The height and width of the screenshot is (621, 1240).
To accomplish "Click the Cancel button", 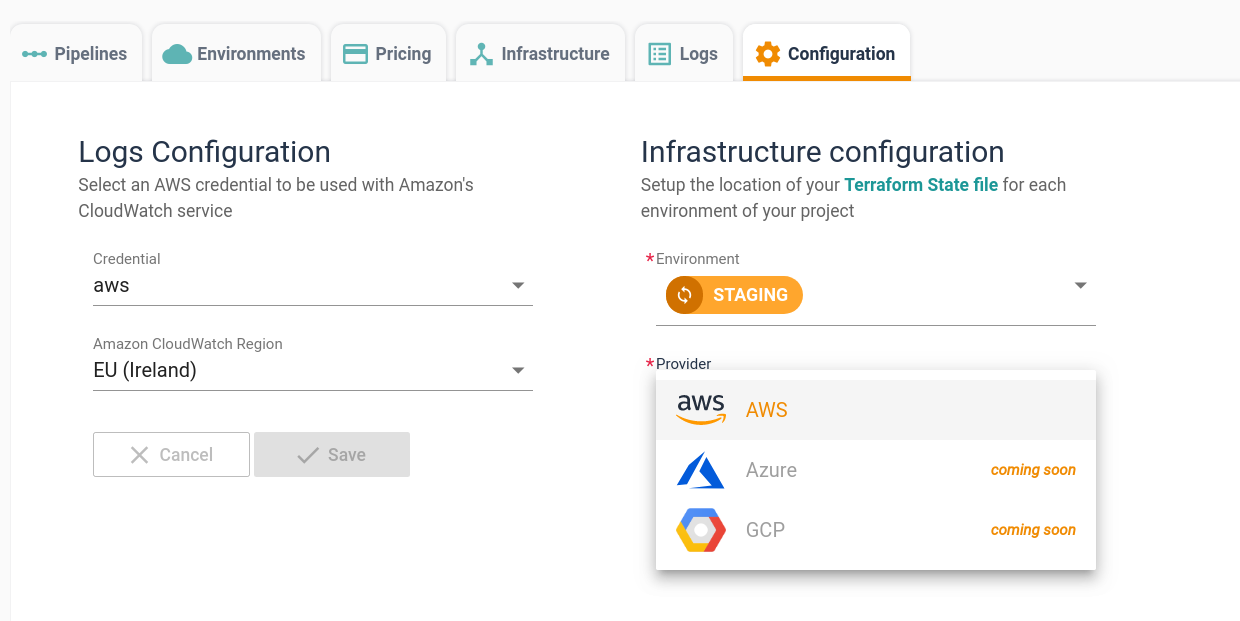I will tap(171, 454).
